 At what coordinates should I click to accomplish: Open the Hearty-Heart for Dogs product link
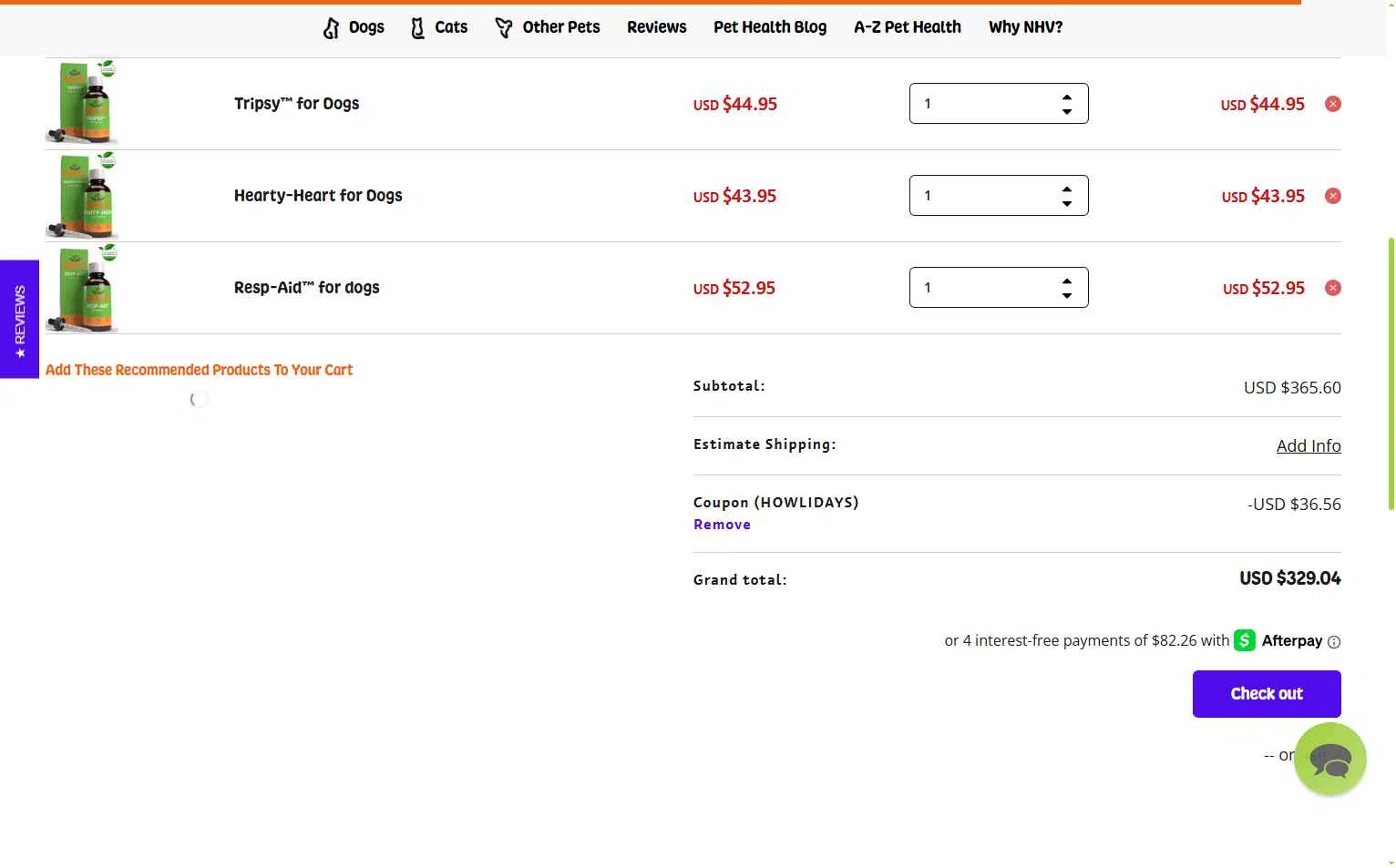(x=318, y=196)
